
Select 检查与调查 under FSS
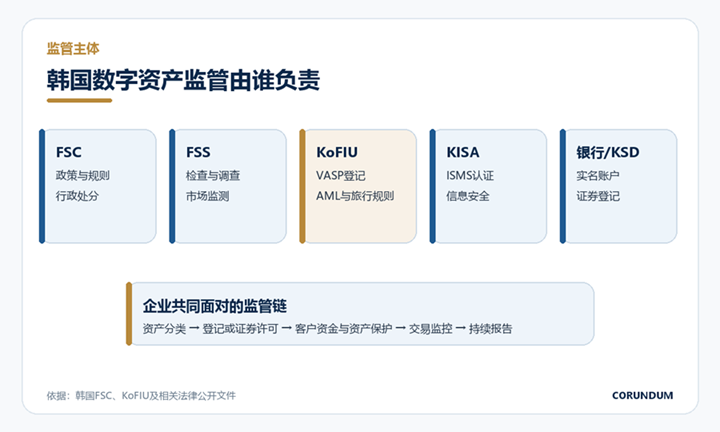point(213,175)
